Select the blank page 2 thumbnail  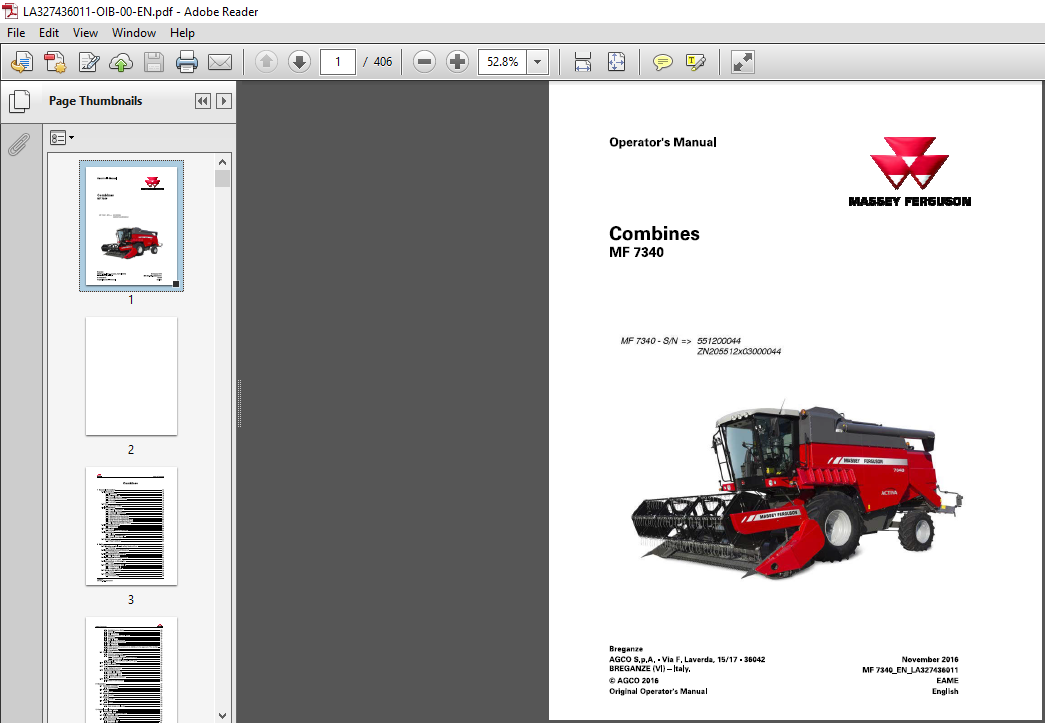click(x=131, y=376)
